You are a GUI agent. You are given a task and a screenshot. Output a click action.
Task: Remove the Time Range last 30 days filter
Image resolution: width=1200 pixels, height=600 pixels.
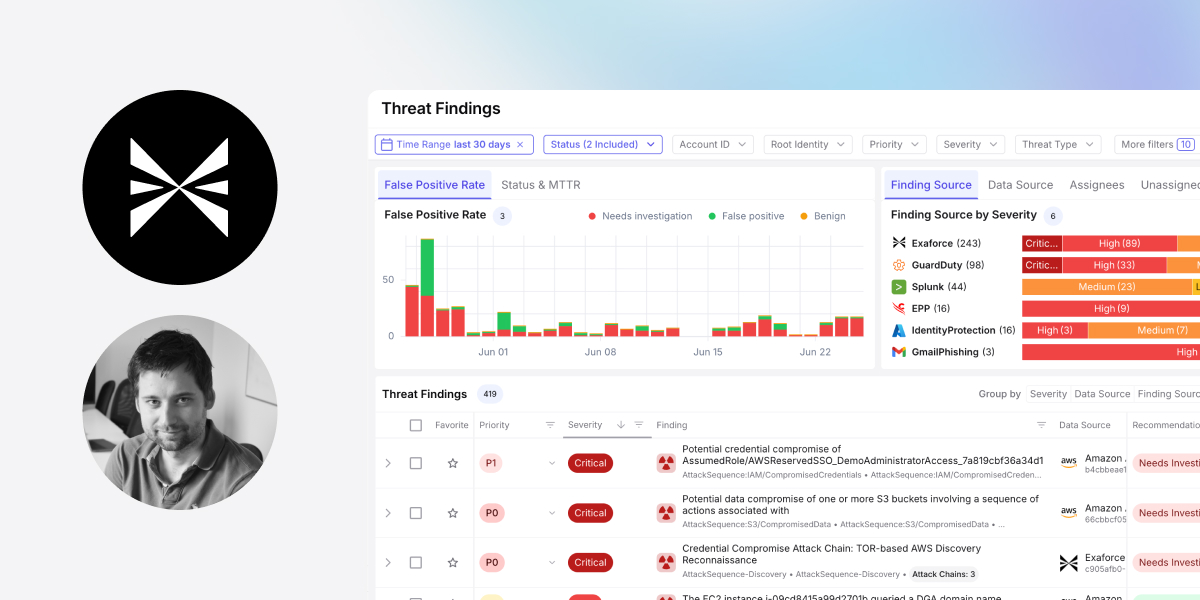pyautogui.click(x=520, y=145)
